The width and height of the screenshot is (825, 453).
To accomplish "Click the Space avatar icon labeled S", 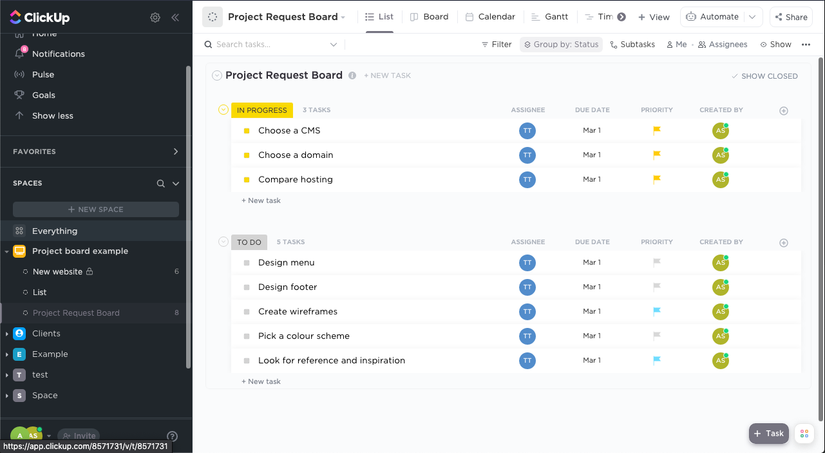I will click(x=19, y=395).
